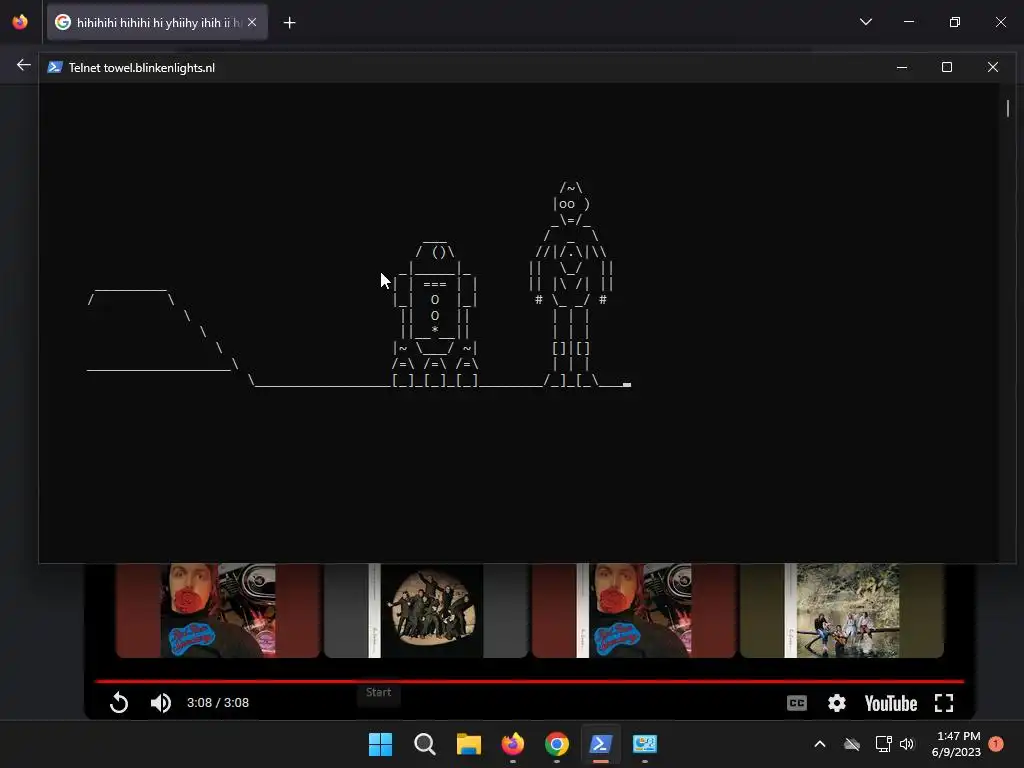This screenshot has height=768, width=1024.
Task: Close the Telnet window
Action: coord(993,67)
